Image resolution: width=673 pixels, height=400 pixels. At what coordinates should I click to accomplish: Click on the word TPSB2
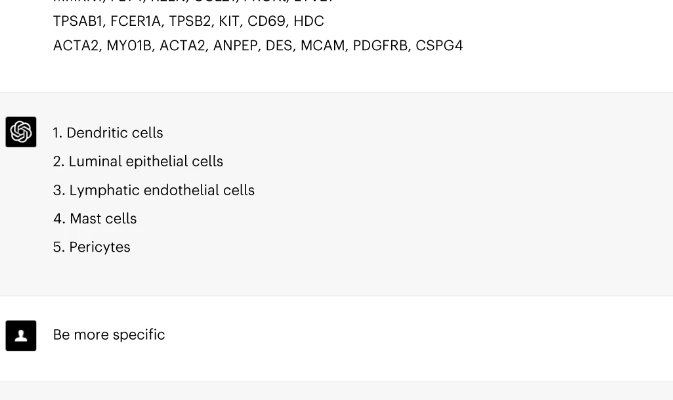pyautogui.click(x=189, y=21)
